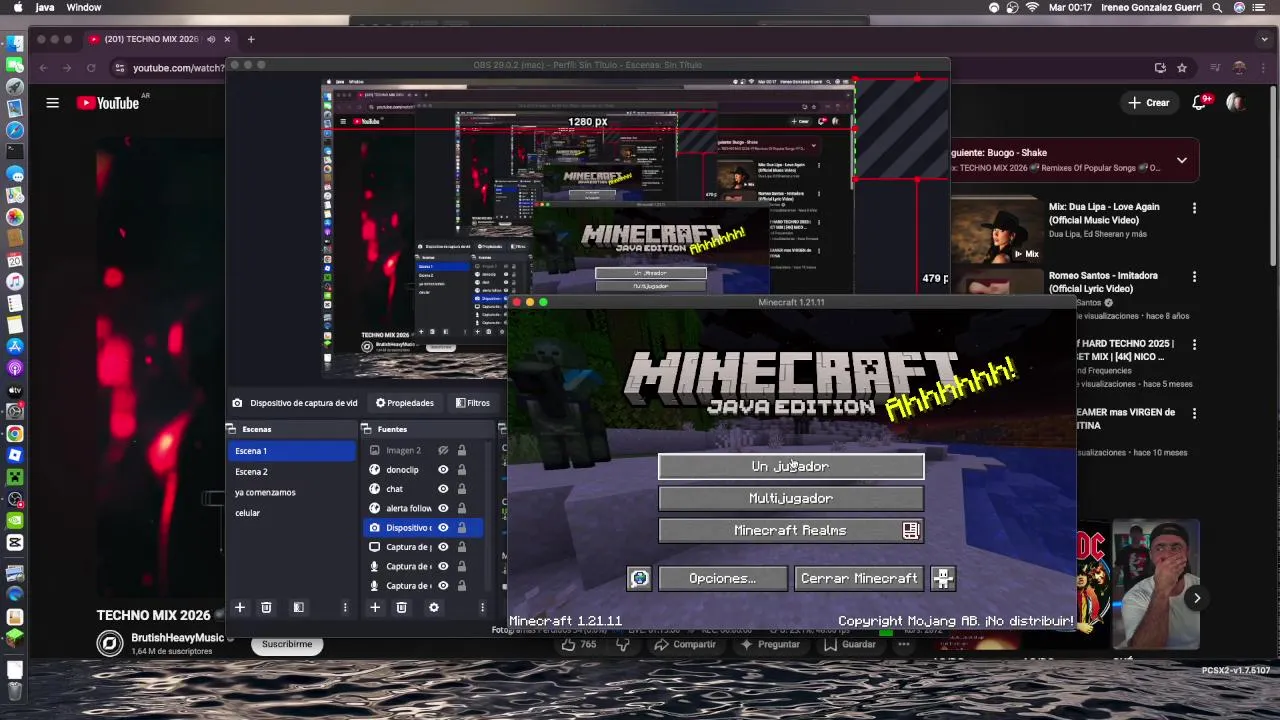Image resolution: width=1280 pixels, height=720 pixels.
Task: Hide the chat source in OBS
Action: tap(443, 489)
